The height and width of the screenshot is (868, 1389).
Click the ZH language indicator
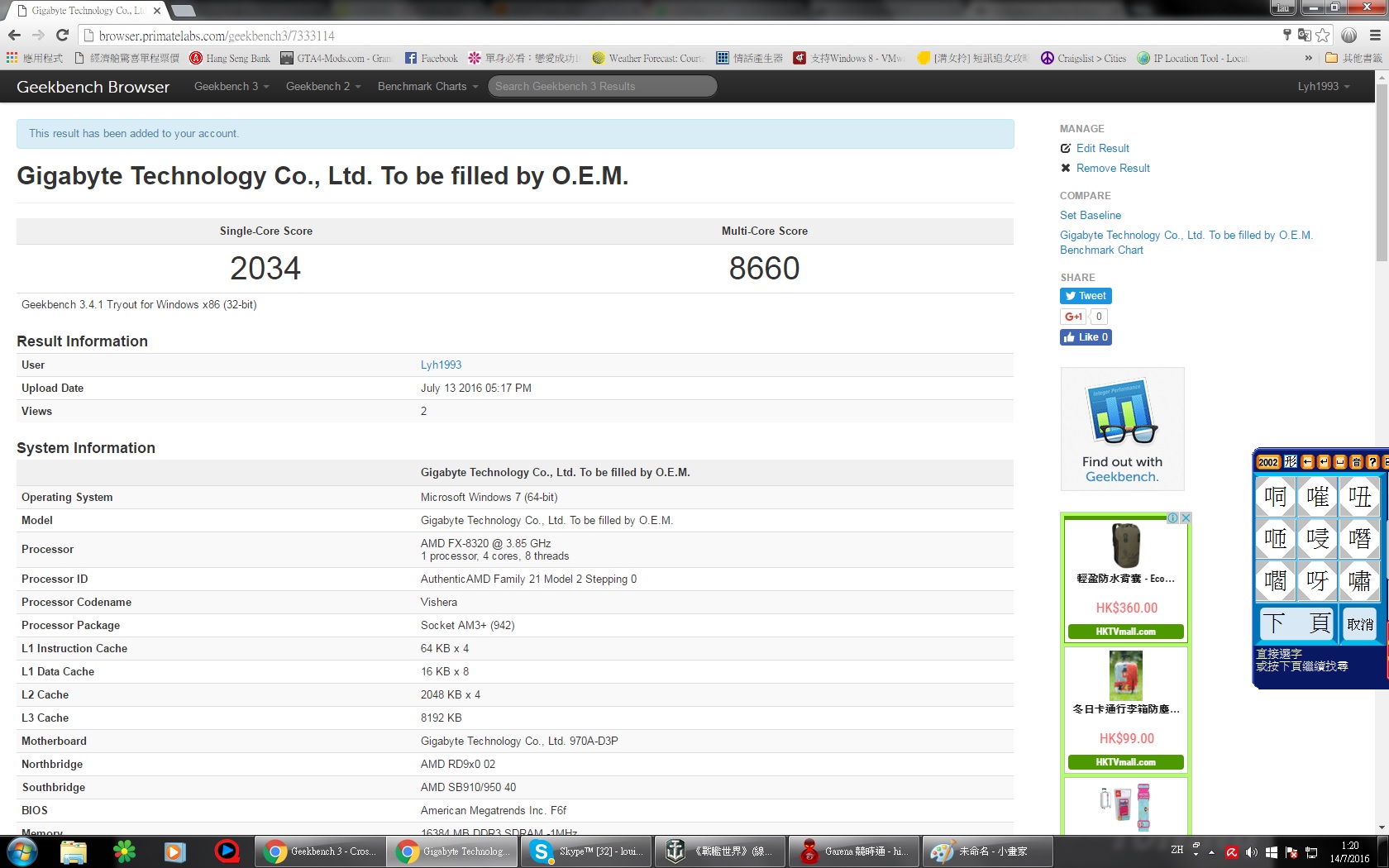pyautogui.click(x=1177, y=850)
